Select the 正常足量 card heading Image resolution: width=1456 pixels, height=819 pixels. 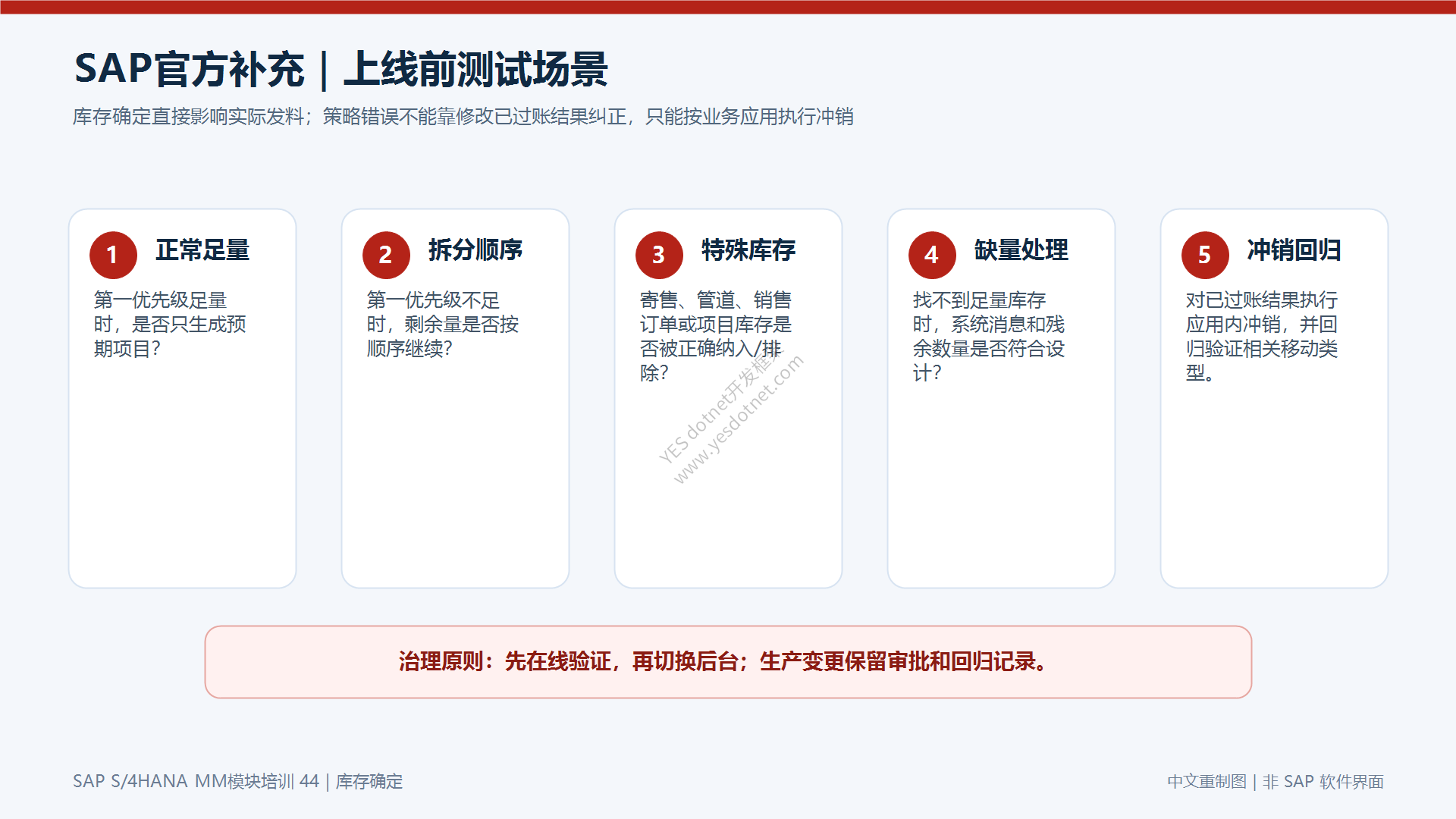[x=202, y=250]
